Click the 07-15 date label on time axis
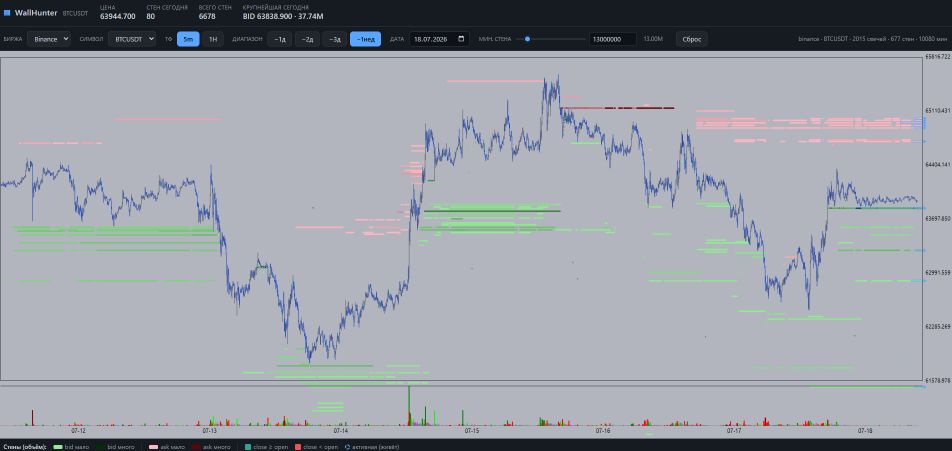This screenshot has width=952, height=451. 472,430
